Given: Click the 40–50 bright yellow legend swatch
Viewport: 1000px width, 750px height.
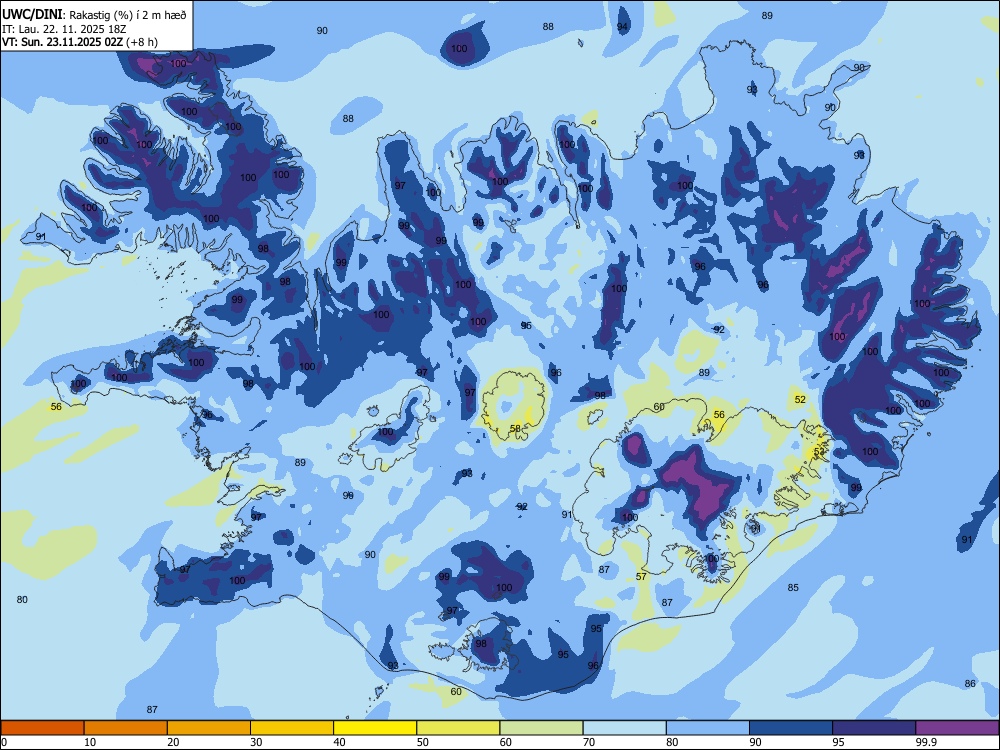Looking at the screenshot, I should (x=375, y=728).
